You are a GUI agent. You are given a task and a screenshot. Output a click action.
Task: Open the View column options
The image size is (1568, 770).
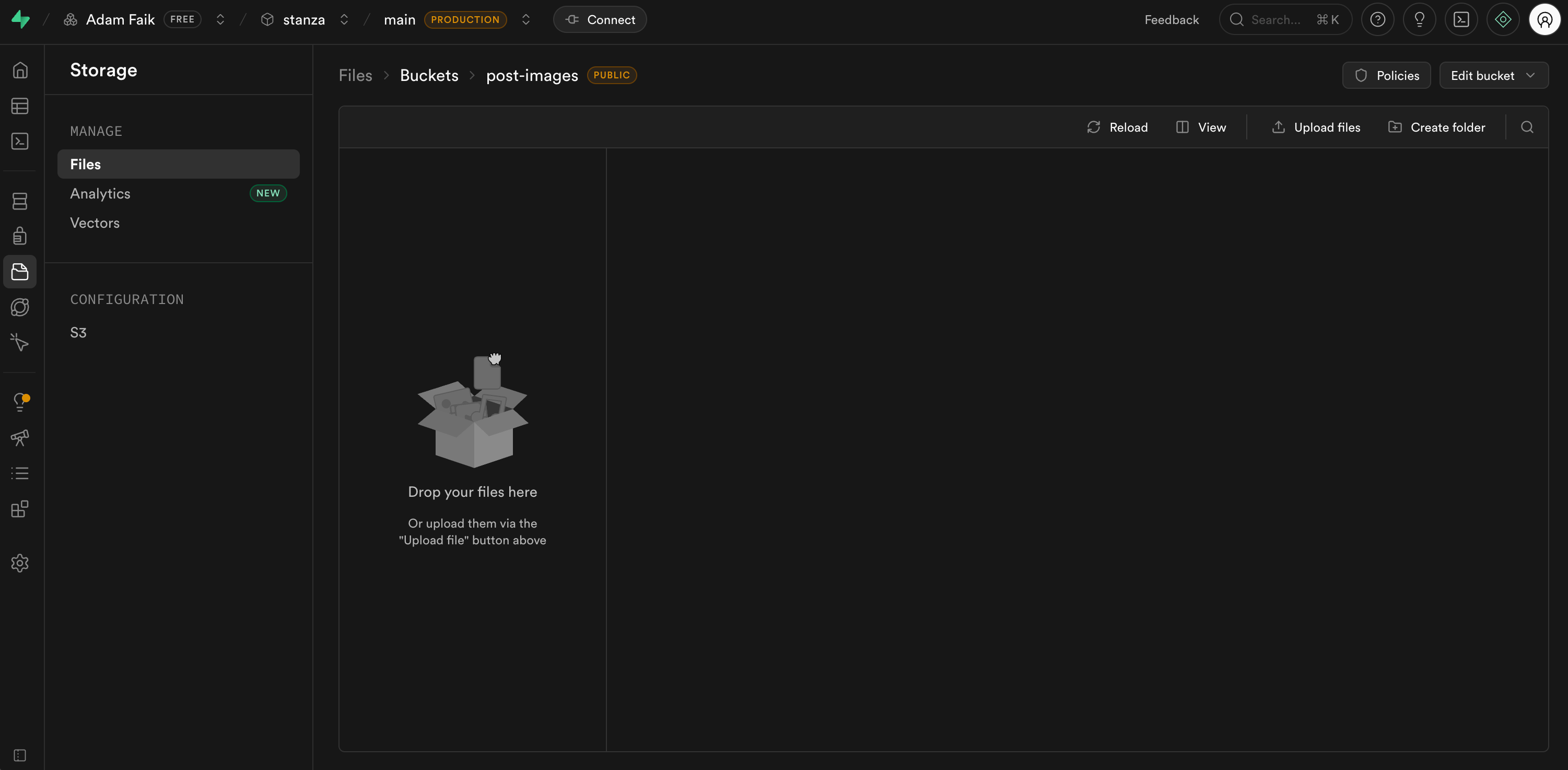1201,127
